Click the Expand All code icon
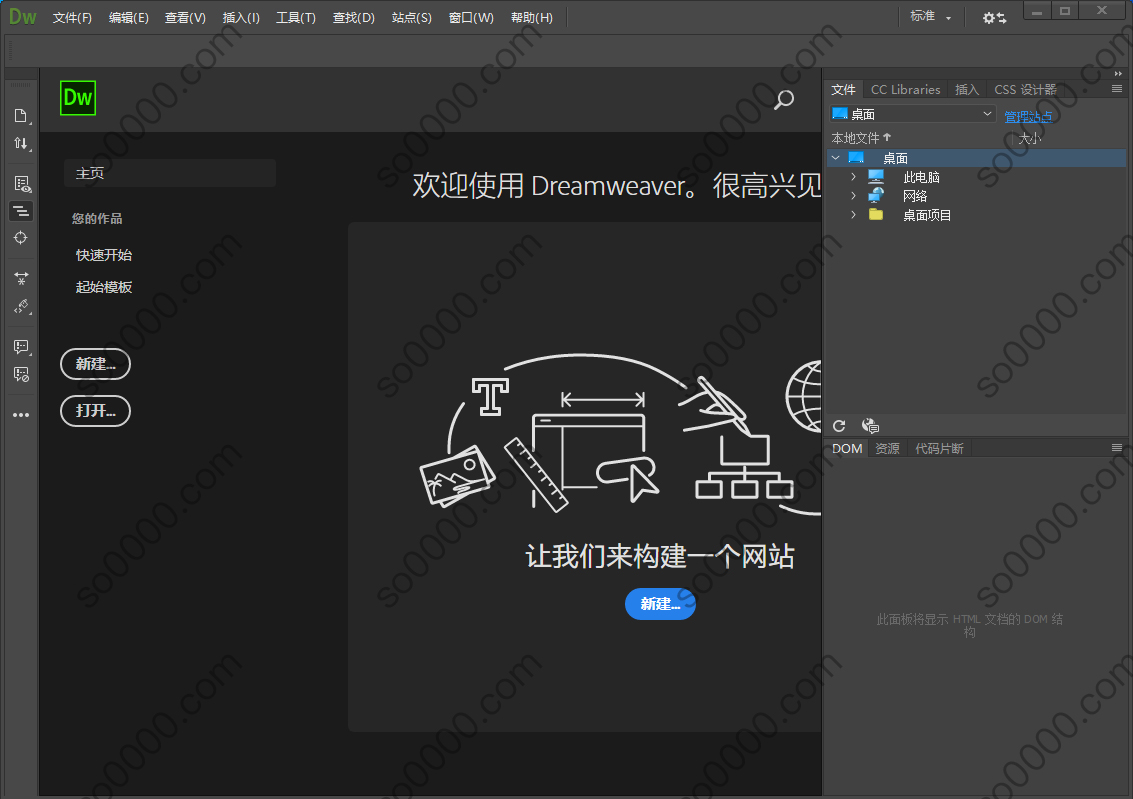The image size is (1133, 799). (x=21, y=278)
